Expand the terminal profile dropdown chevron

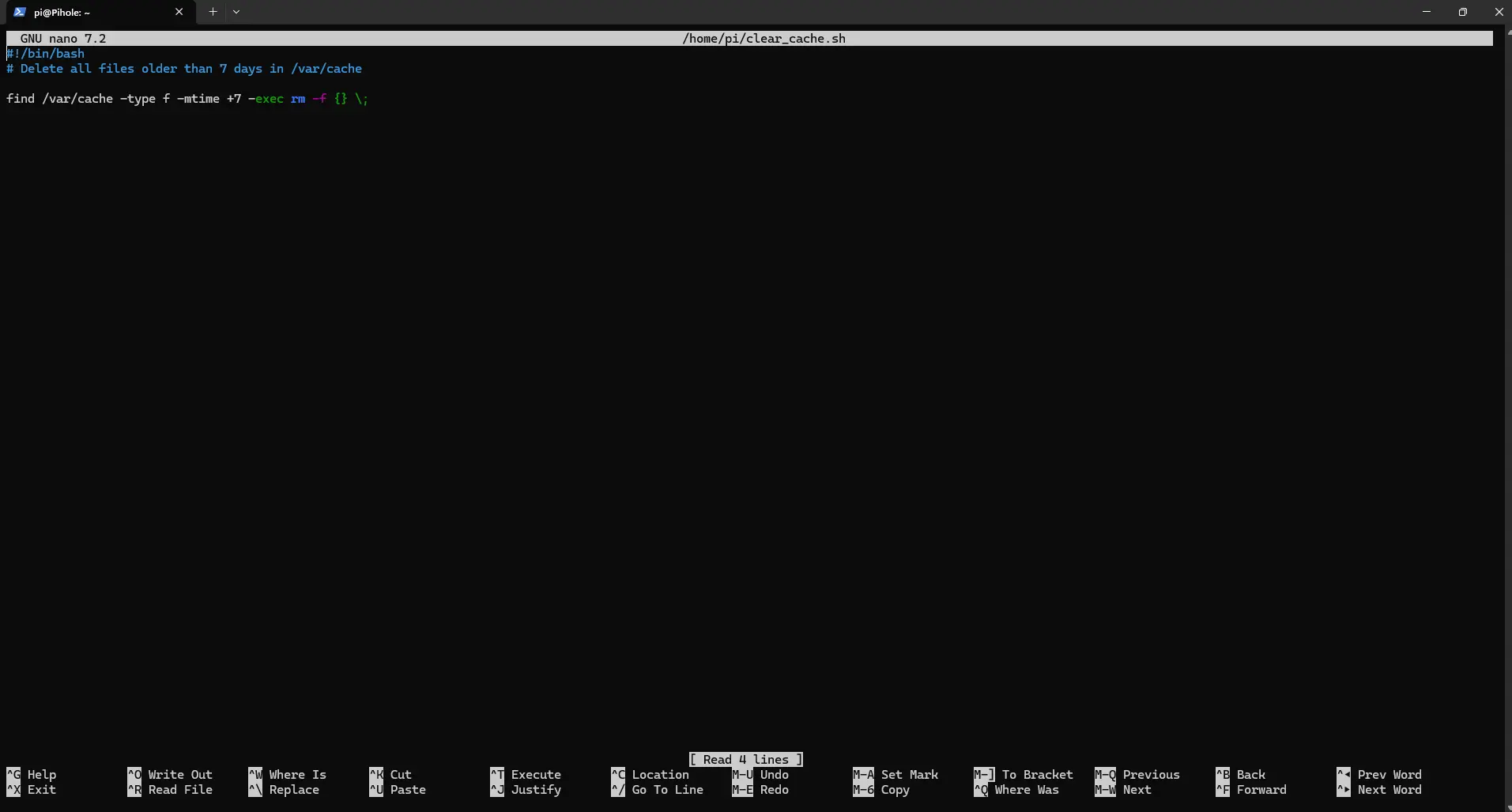point(236,12)
